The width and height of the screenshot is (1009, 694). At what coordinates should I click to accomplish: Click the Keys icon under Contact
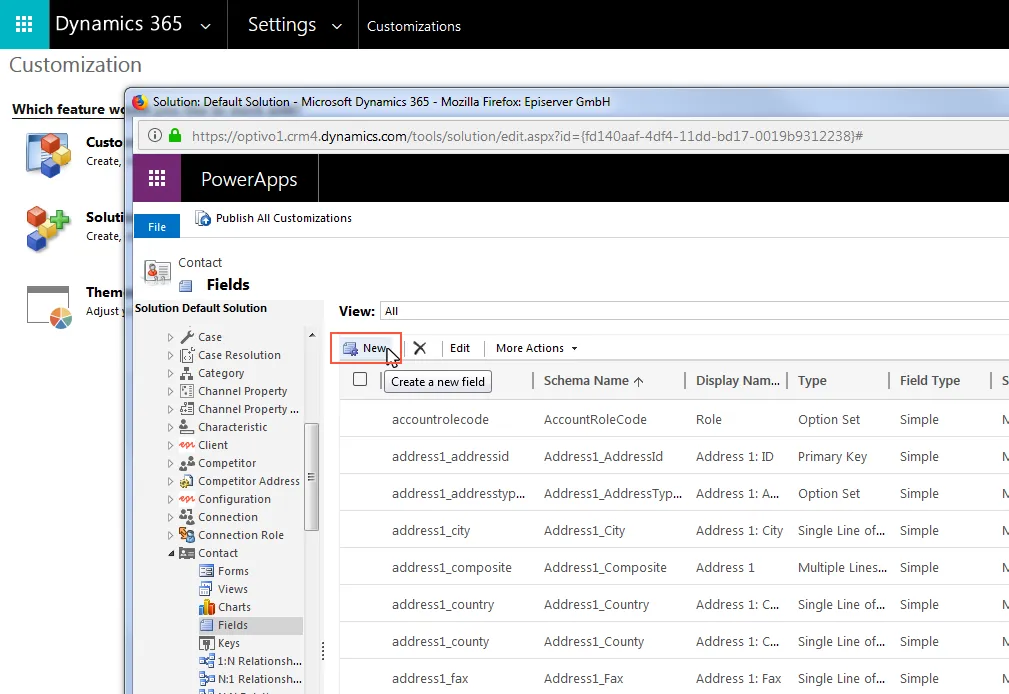(207, 643)
